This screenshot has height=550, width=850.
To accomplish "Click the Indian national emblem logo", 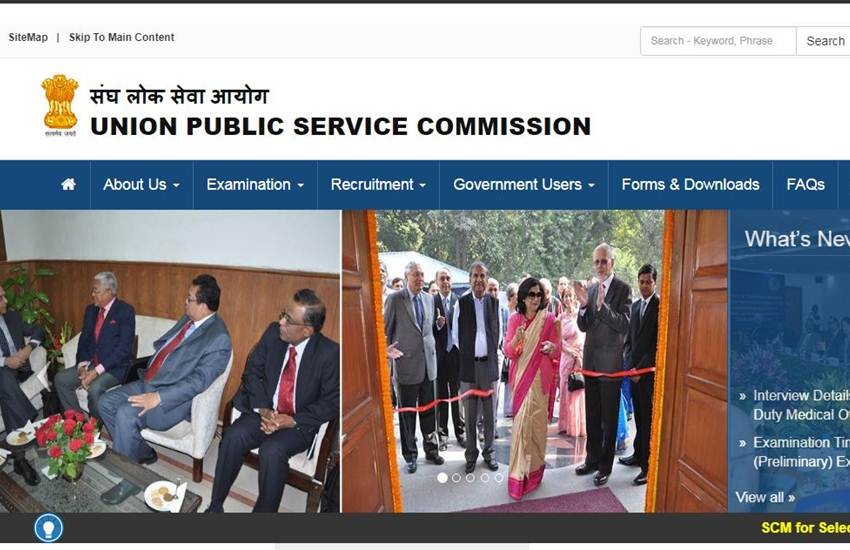I will tap(60, 105).
